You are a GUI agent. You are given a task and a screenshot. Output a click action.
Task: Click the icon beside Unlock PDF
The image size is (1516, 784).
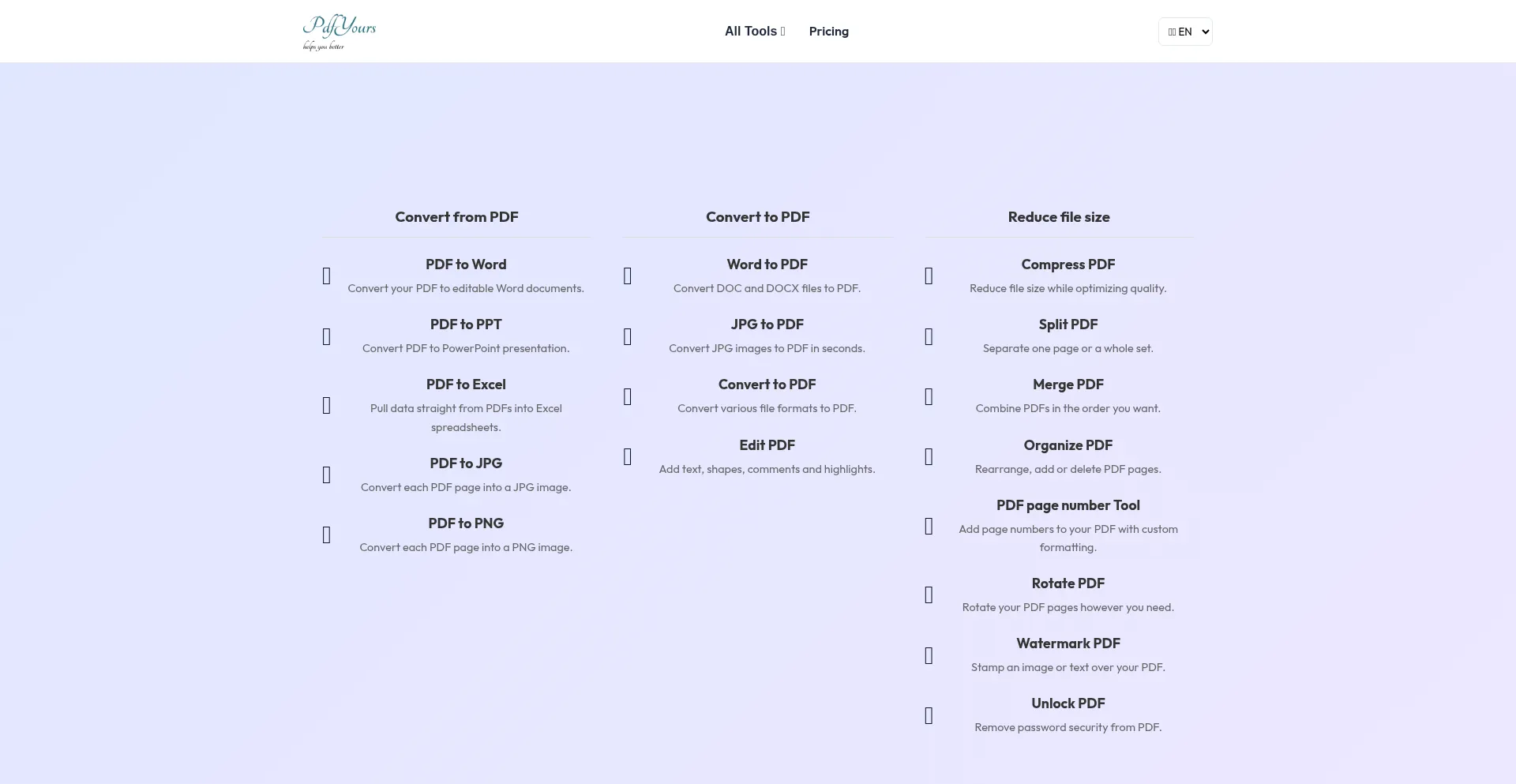[x=929, y=716]
